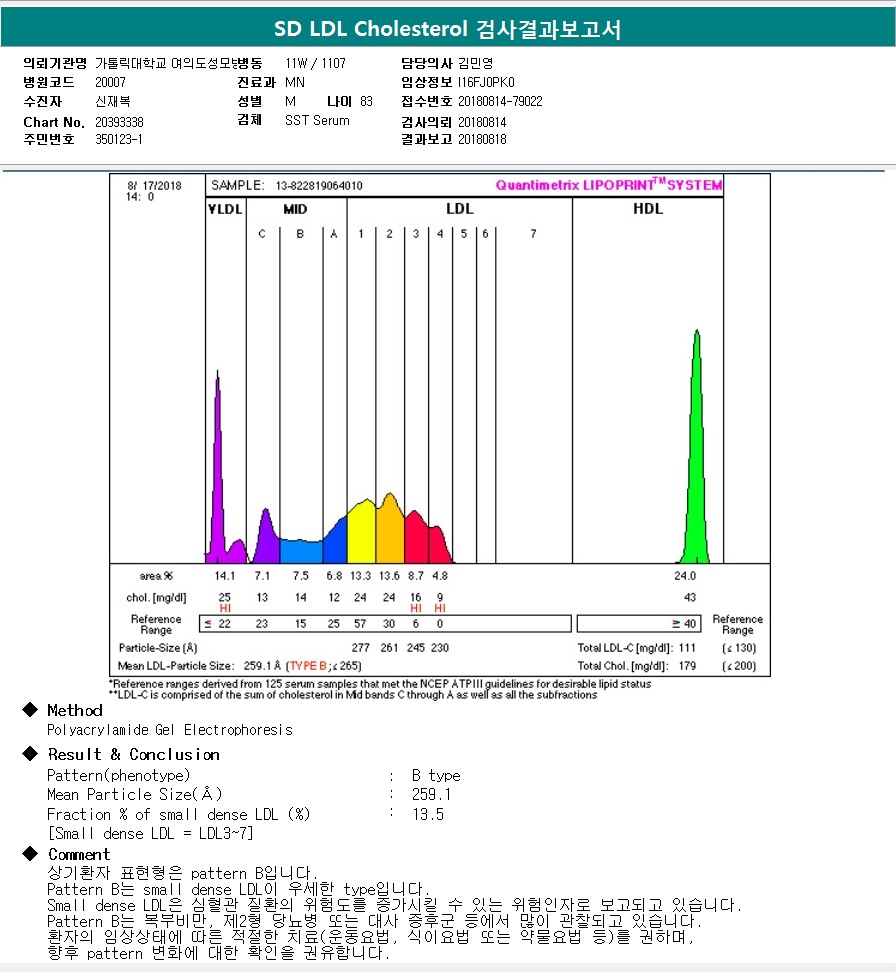Click the diamond bullet beside Method

coord(30,710)
